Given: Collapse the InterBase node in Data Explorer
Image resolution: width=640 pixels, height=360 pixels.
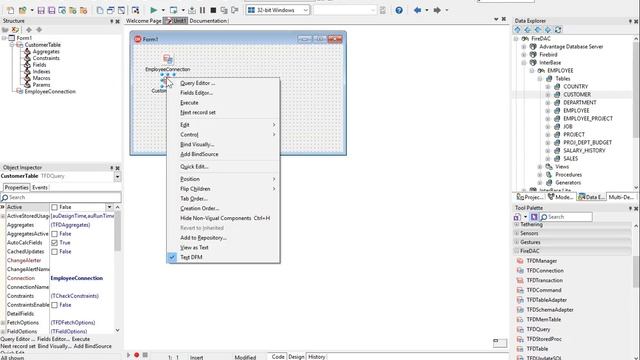Looking at the screenshot, I should [524, 63].
